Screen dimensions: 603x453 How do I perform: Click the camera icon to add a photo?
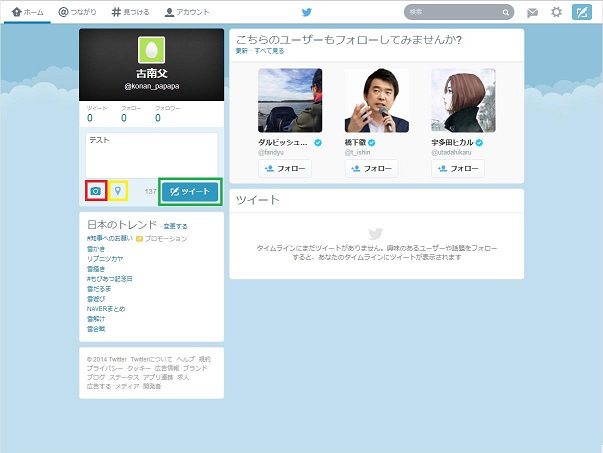point(95,191)
